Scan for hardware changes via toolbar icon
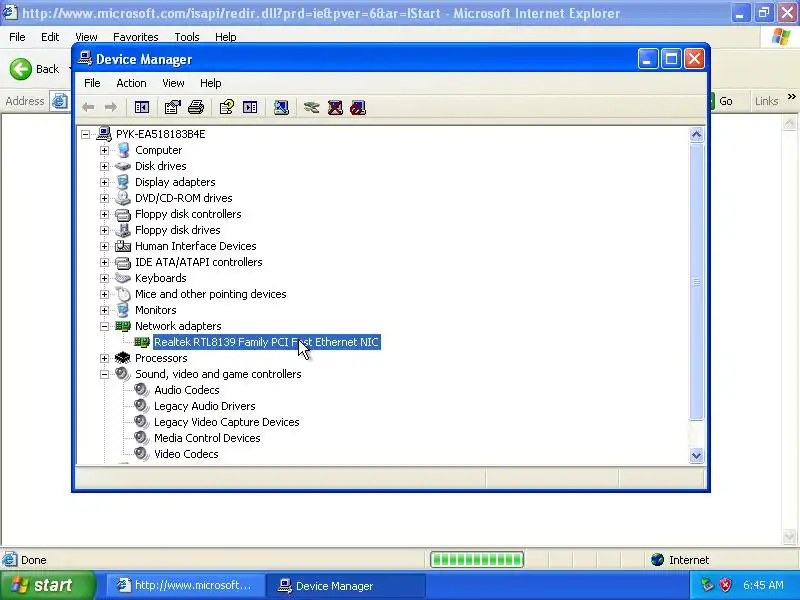Image resolution: width=800 pixels, height=600 pixels. (x=281, y=107)
